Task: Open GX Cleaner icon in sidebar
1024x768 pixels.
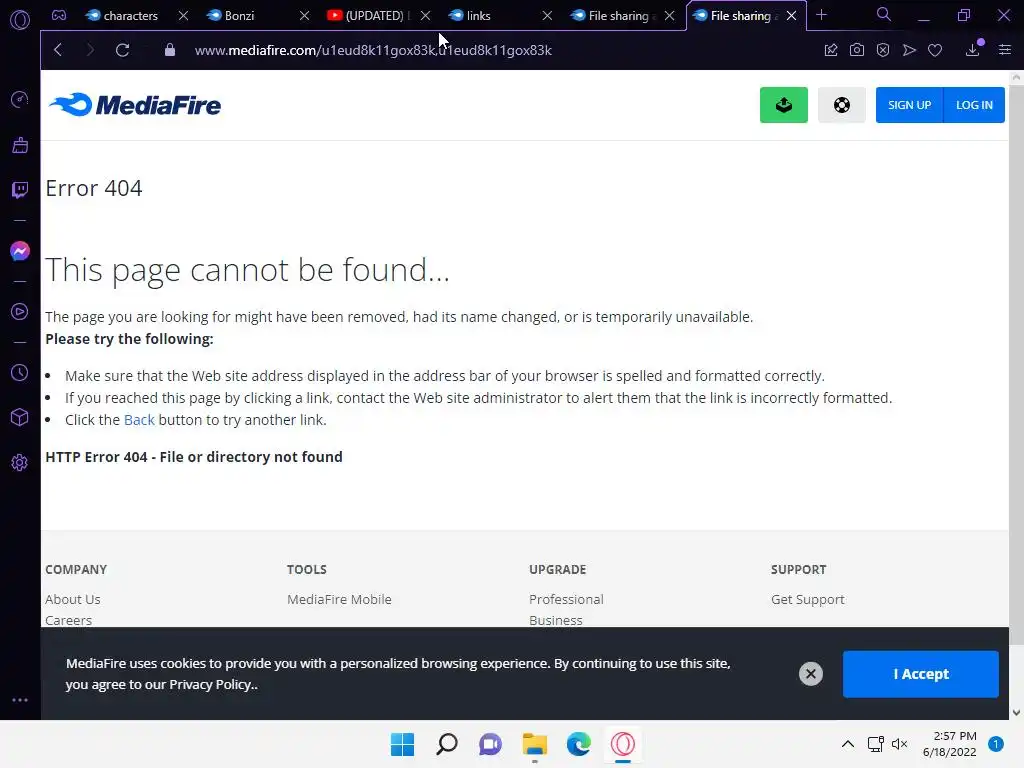Action: [20, 145]
